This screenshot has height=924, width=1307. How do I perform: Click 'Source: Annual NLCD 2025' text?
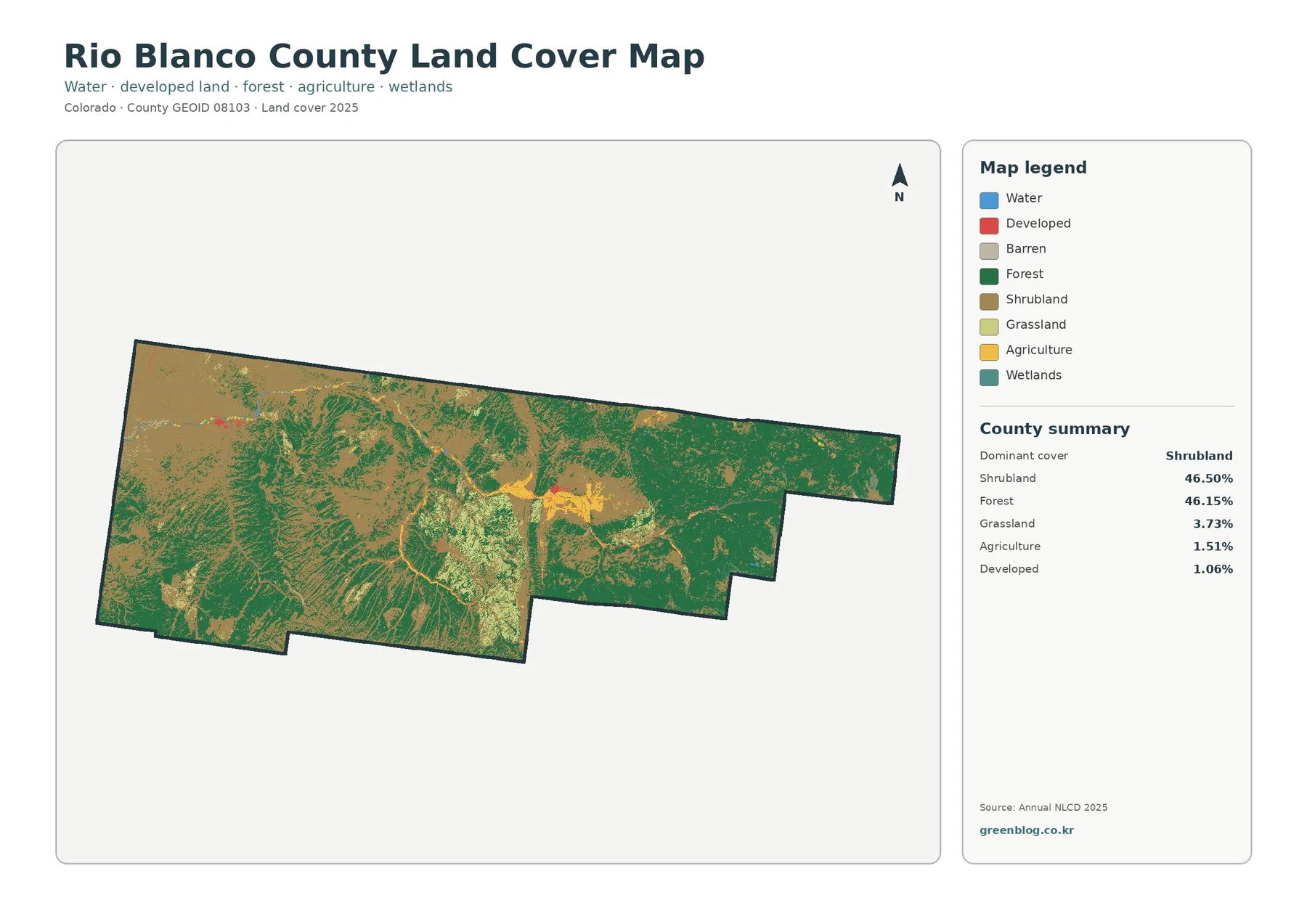click(1043, 807)
